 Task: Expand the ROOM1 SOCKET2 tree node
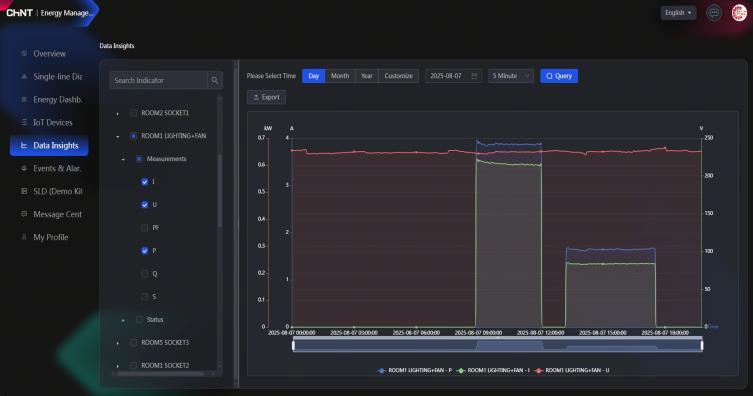[118, 366]
